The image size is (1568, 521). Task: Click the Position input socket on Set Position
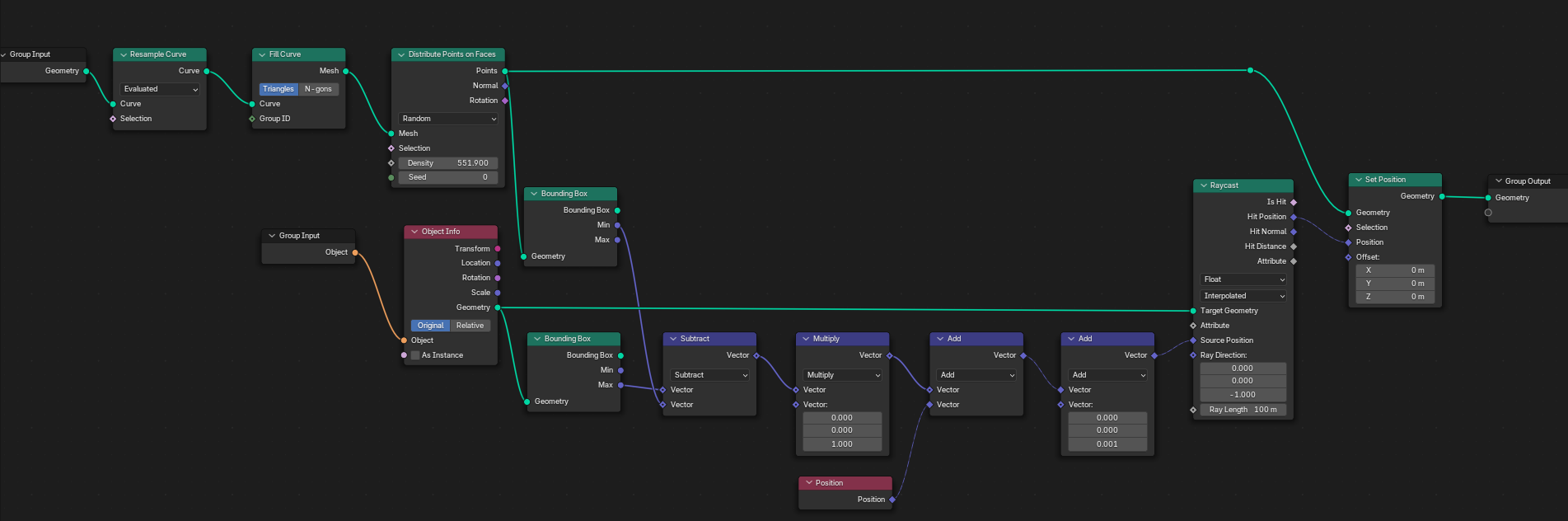1349,242
